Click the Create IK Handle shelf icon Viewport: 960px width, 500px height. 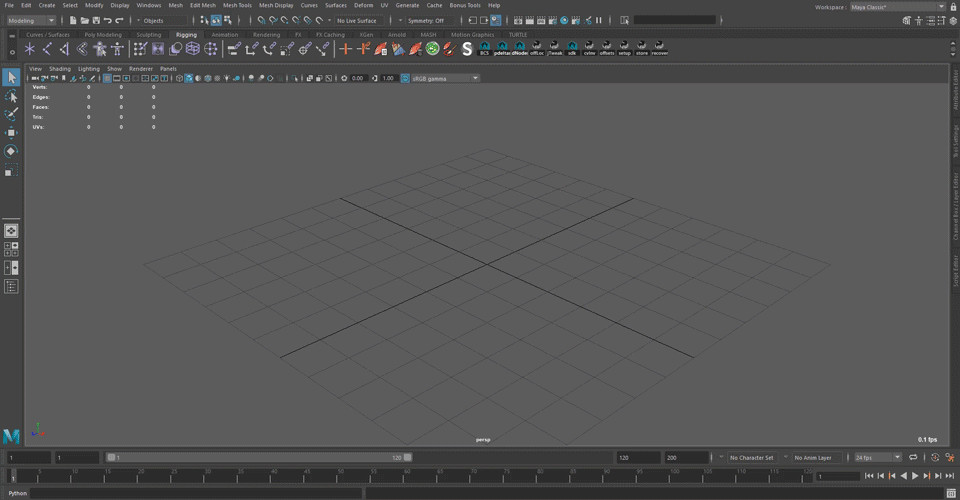pyautogui.click(x=64, y=49)
